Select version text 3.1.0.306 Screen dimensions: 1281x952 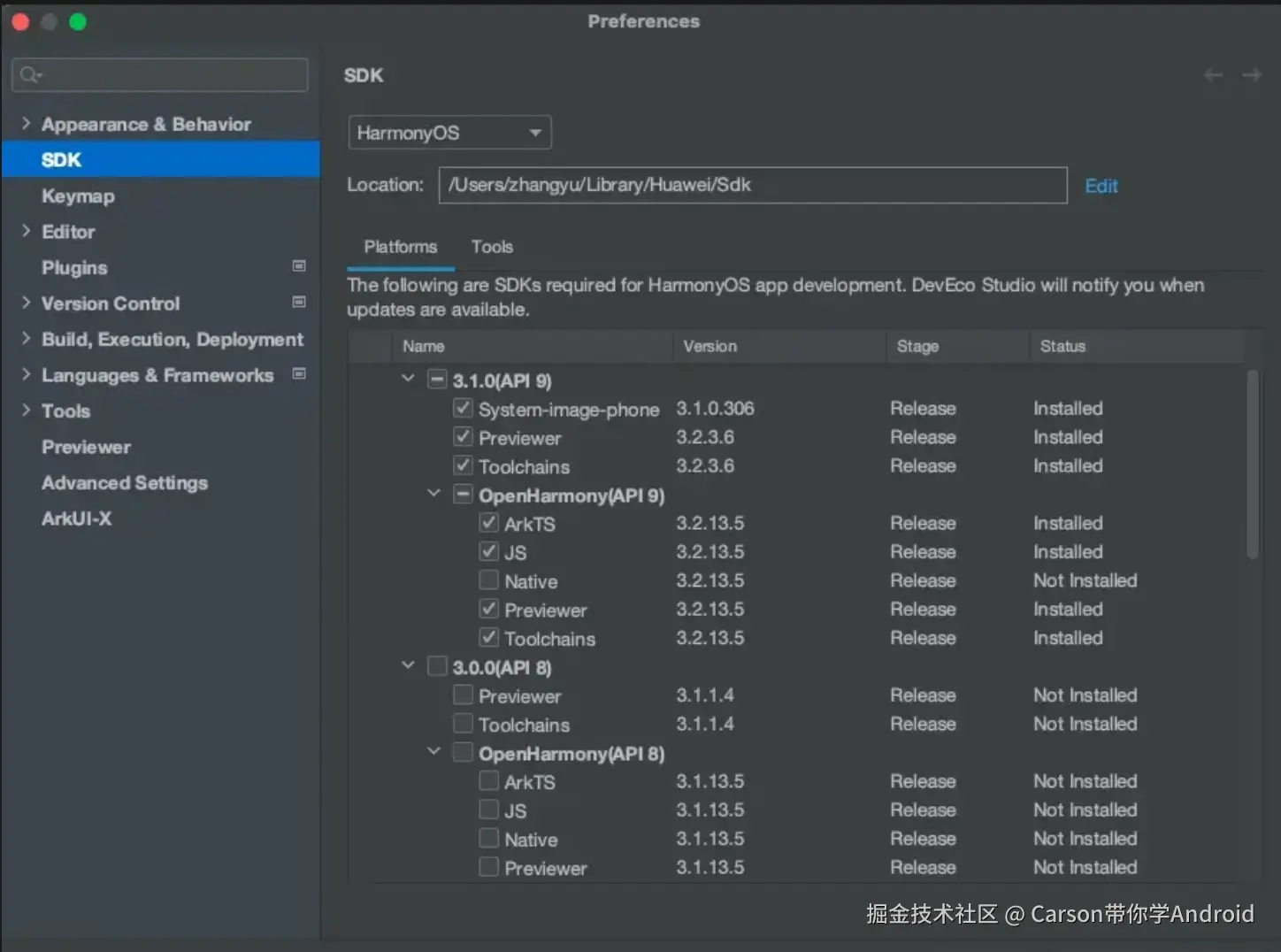coord(715,408)
